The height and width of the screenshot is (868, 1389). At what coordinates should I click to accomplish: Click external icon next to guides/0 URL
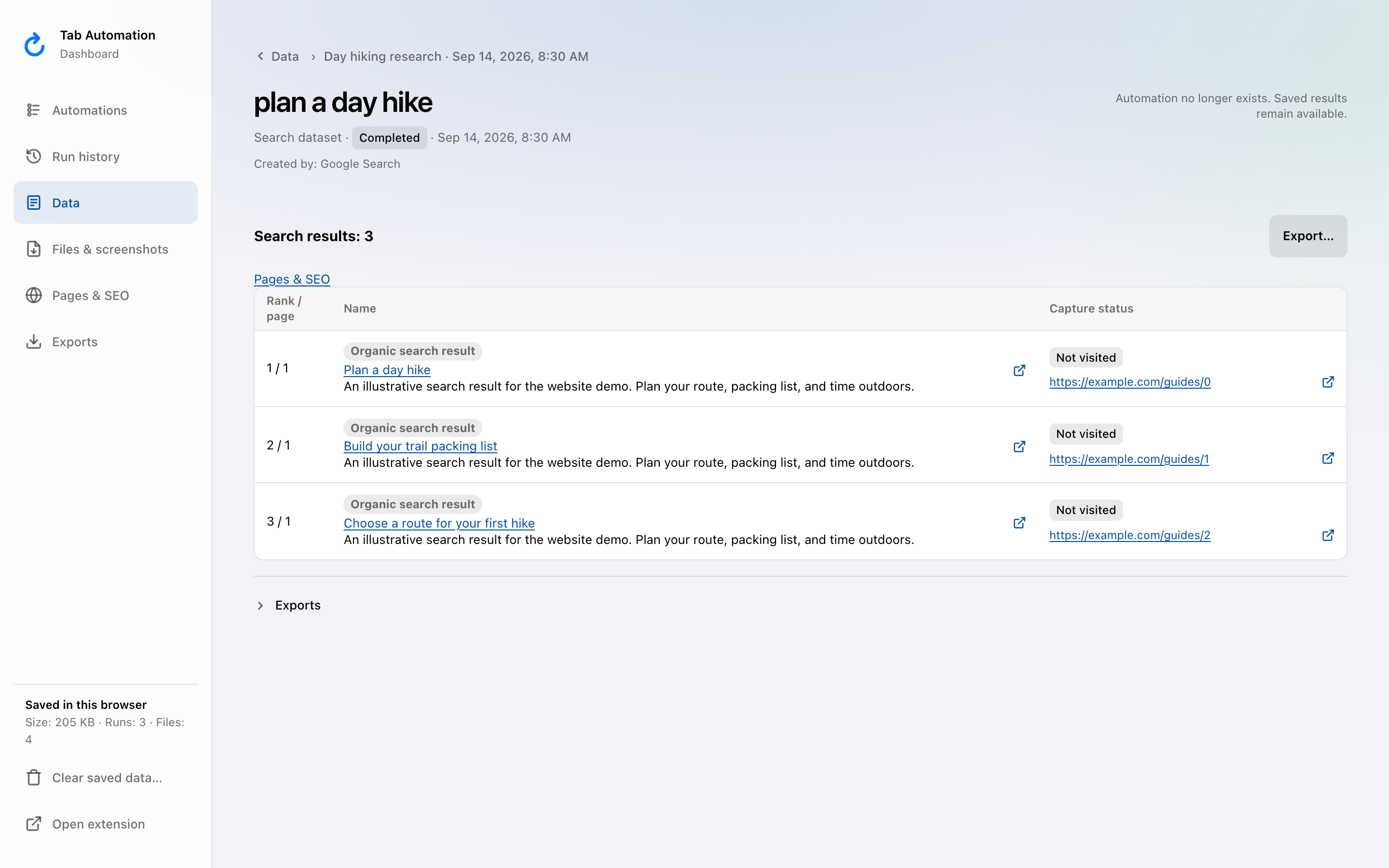[x=1328, y=382]
